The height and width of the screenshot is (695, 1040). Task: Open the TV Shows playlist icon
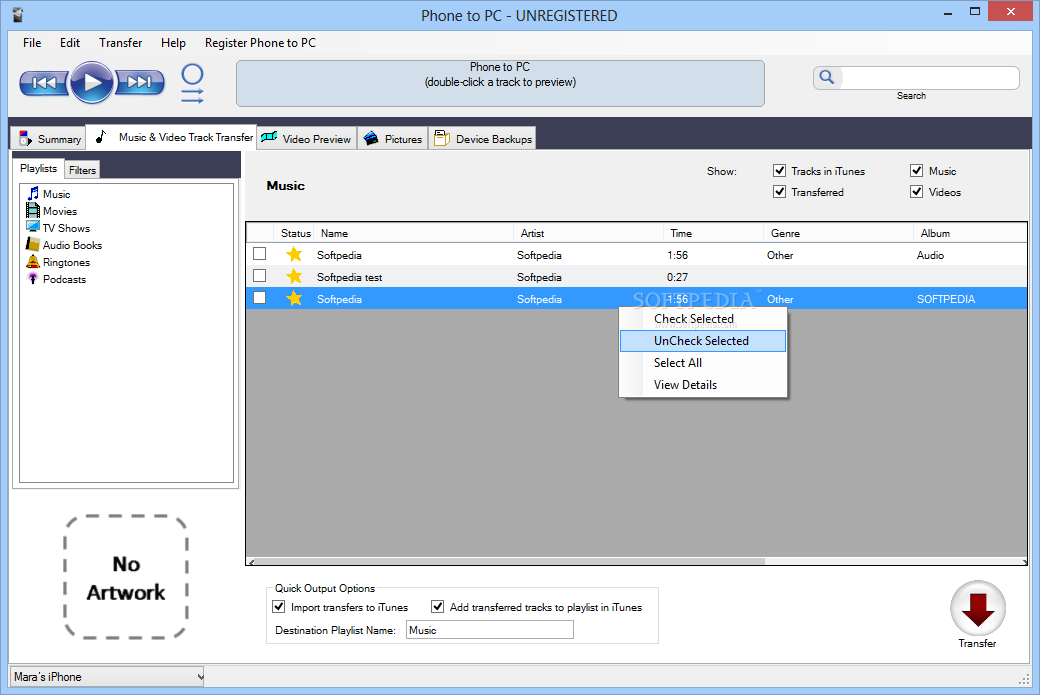(x=32, y=227)
